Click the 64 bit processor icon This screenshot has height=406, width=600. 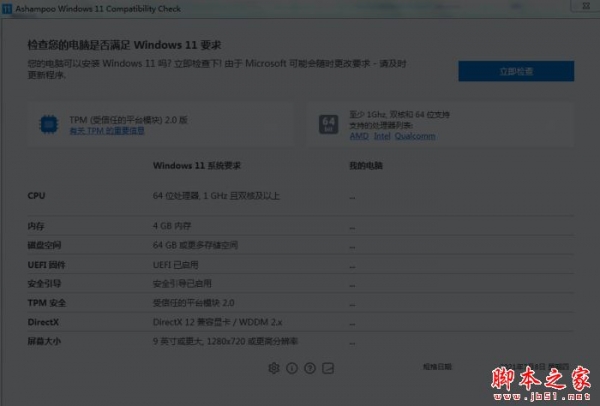[328, 124]
